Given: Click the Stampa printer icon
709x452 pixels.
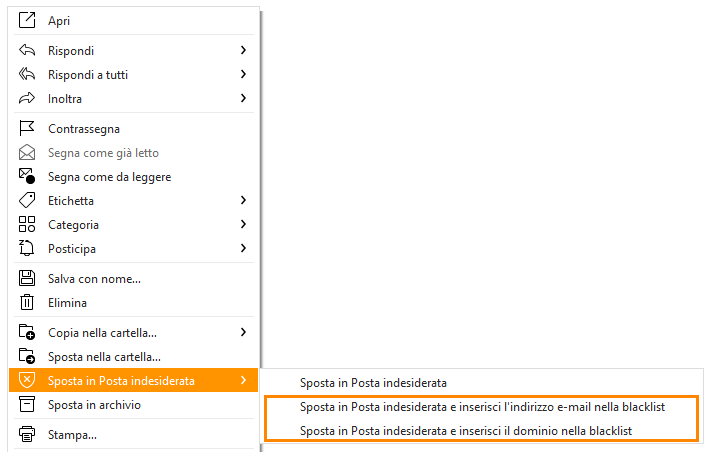Looking at the screenshot, I should (x=27, y=434).
